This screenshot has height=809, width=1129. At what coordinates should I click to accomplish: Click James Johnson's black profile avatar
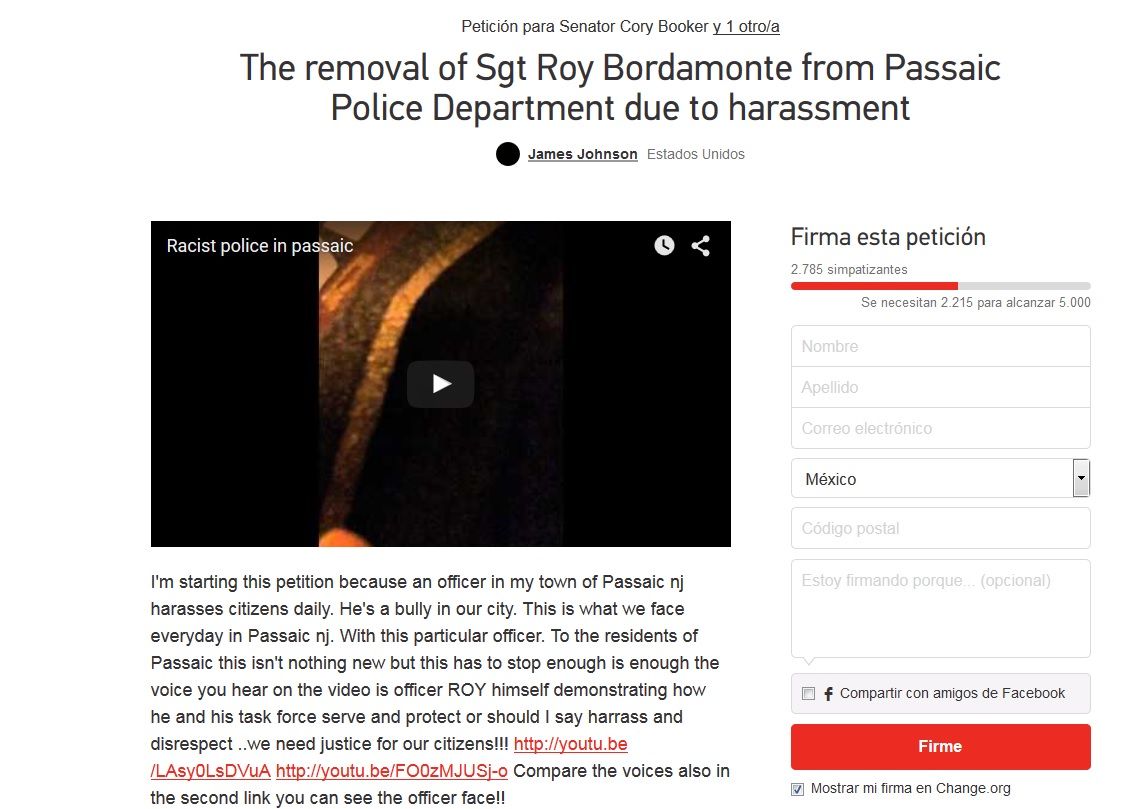coord(508,154)
